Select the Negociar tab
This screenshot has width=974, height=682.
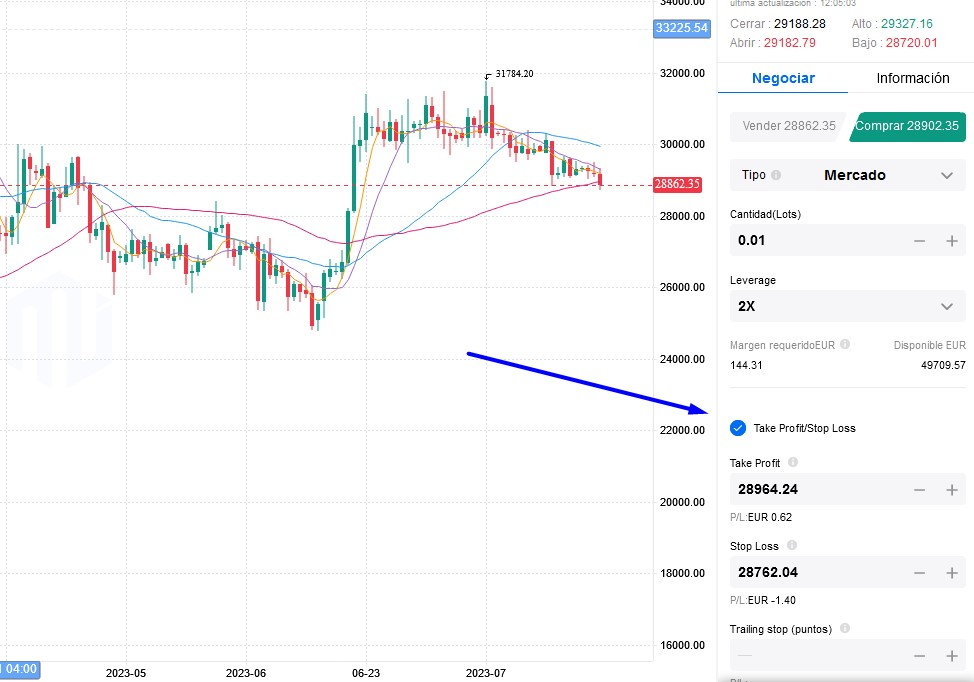click(783, 78)
